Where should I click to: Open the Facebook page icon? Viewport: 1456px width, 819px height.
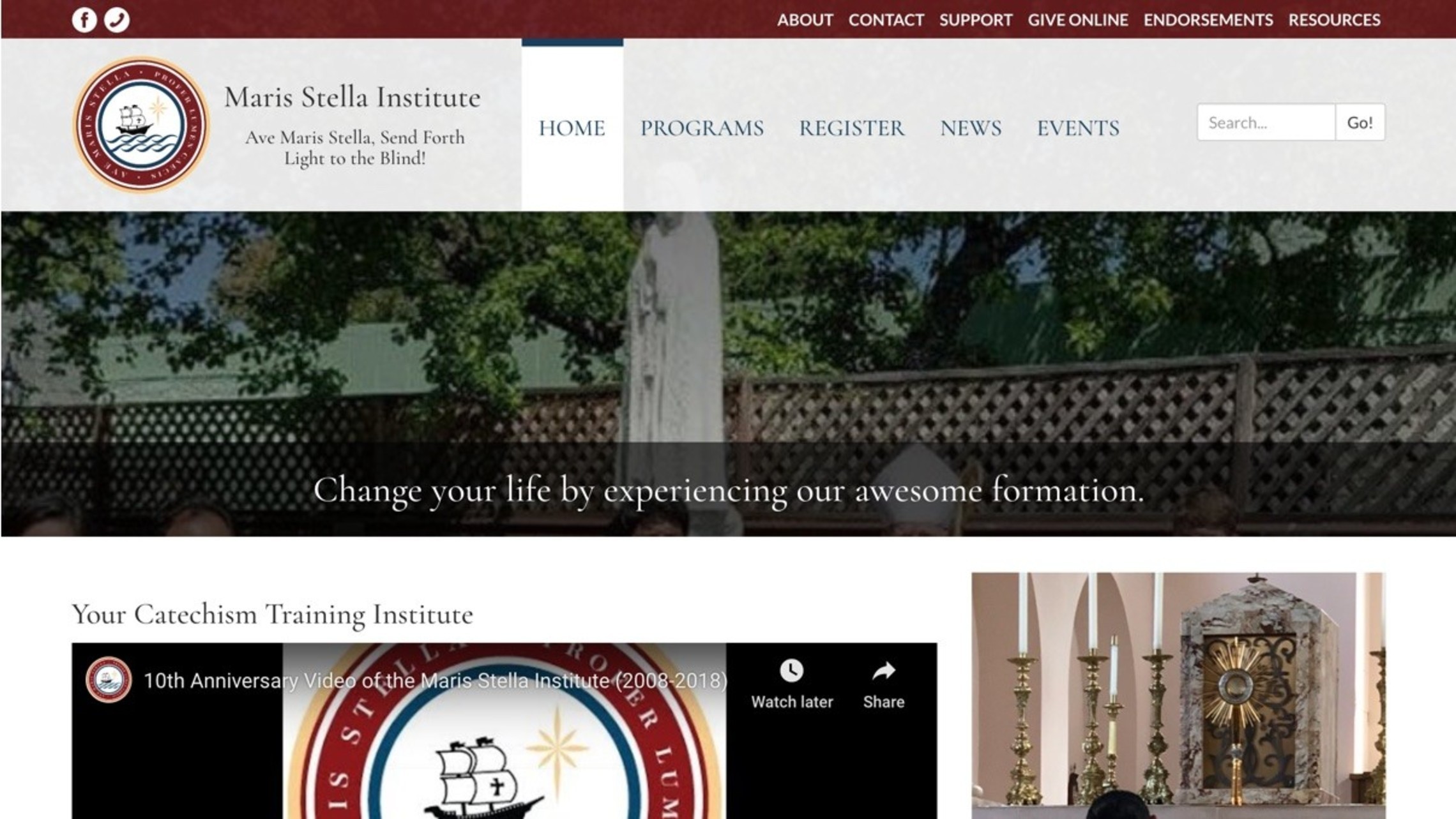click(84, 20)
